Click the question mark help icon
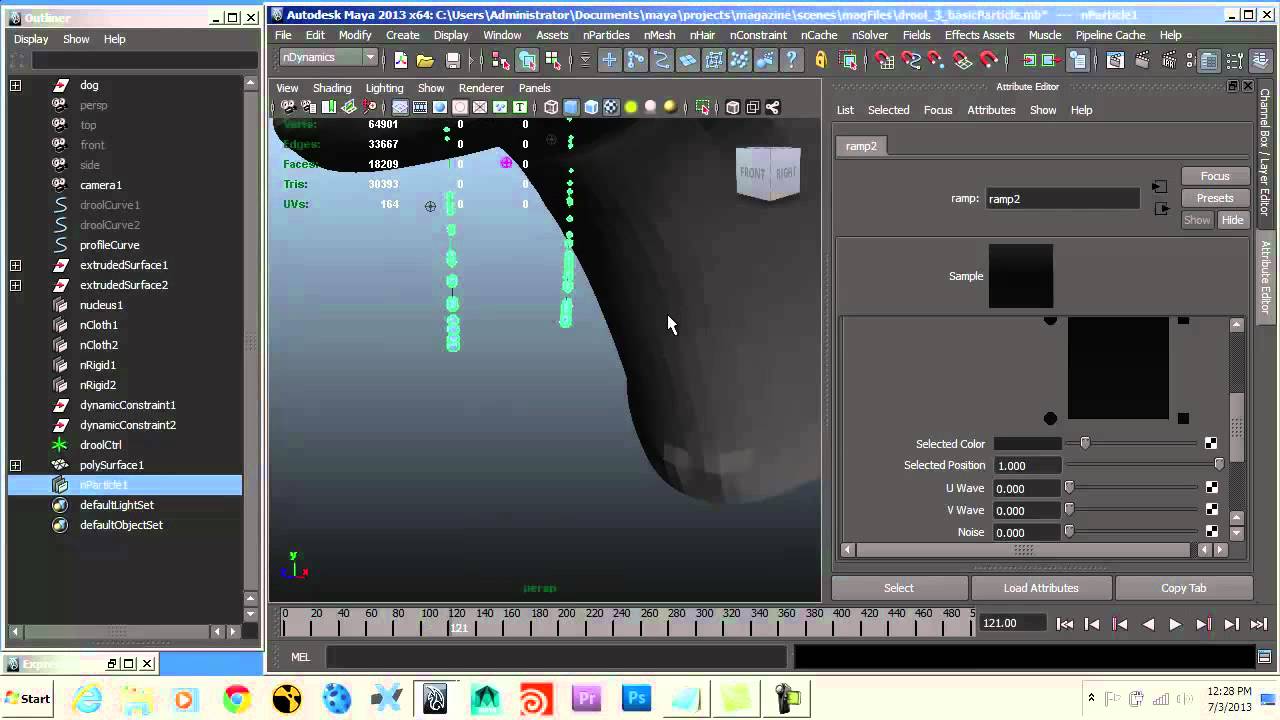1280x720 pixels. tap(792, 60)
